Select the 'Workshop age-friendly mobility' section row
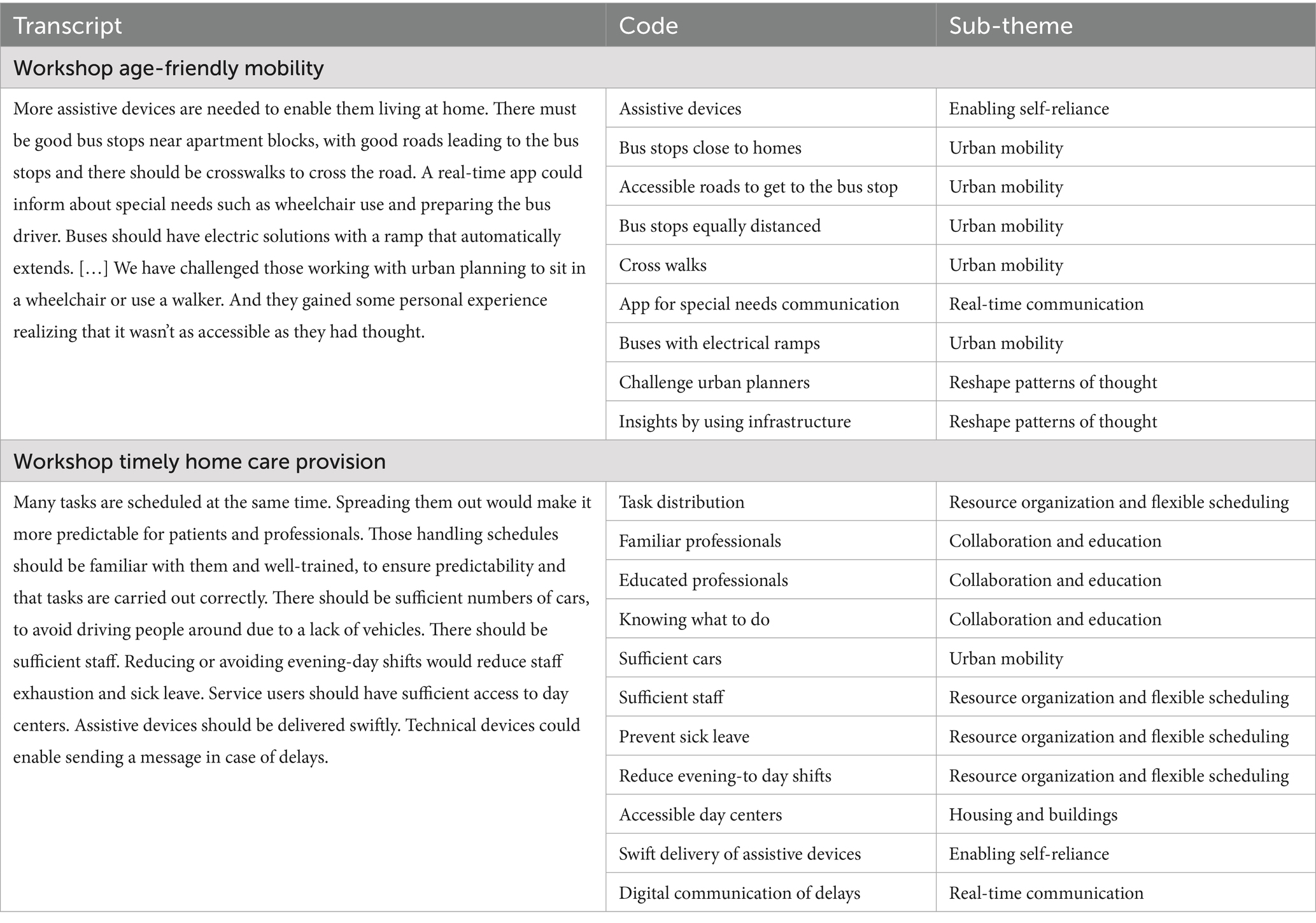Image resolution: width=1316 pixels, height=923 pixels. point(169,68)
